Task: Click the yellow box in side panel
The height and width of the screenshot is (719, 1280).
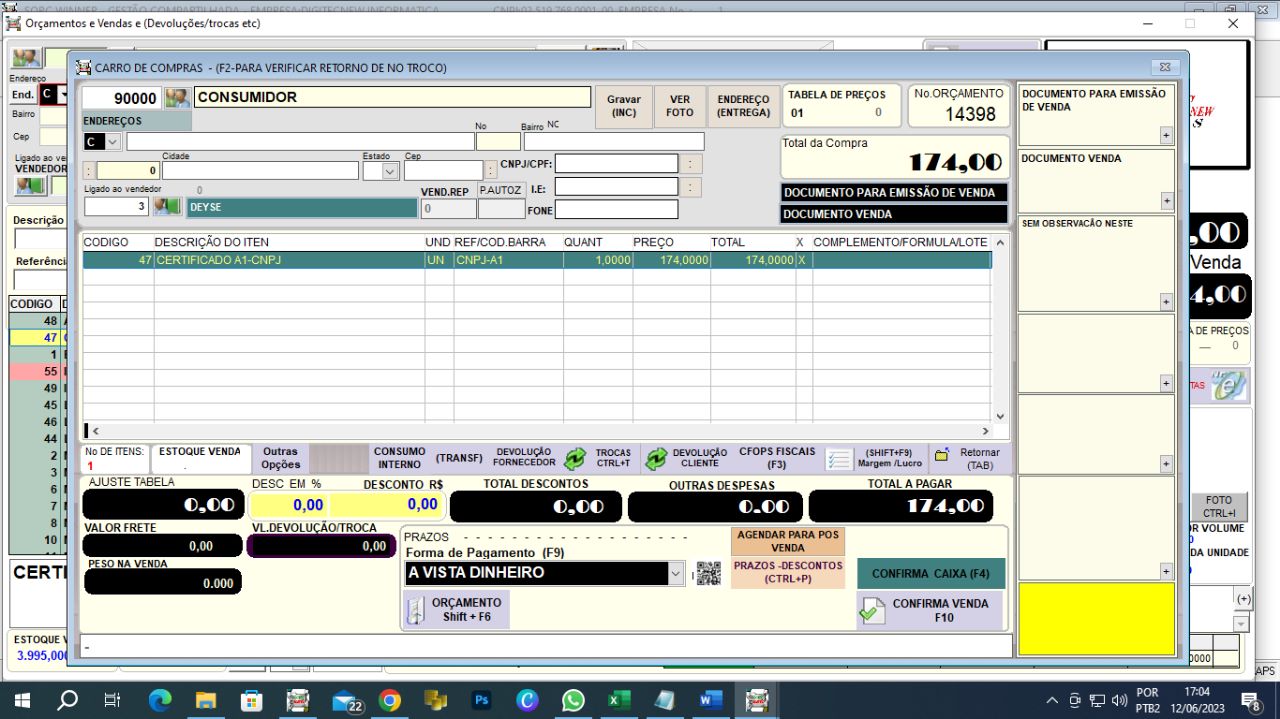Action: click(1096, 619)
